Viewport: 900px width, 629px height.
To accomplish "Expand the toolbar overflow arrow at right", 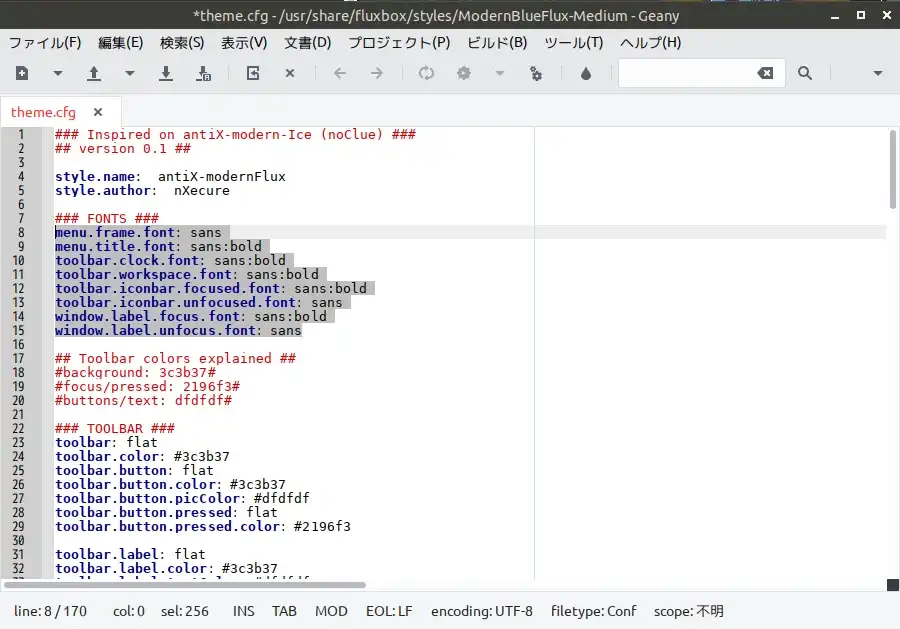I will [878, 73].
